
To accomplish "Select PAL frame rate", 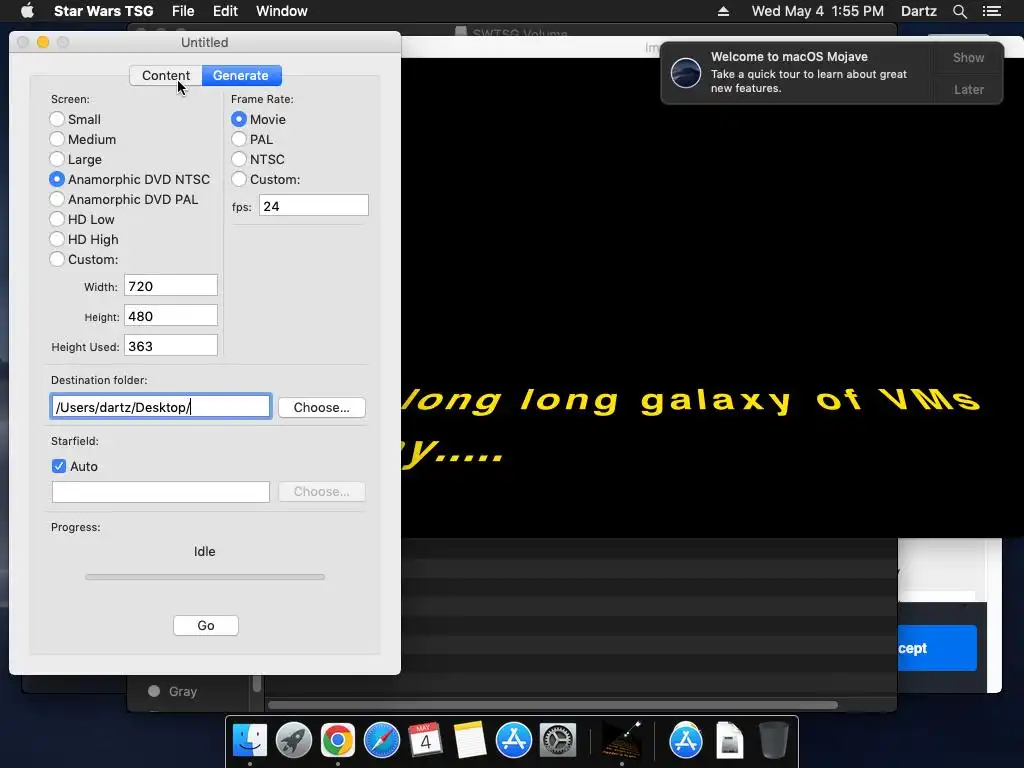I will tap(239, 139).
